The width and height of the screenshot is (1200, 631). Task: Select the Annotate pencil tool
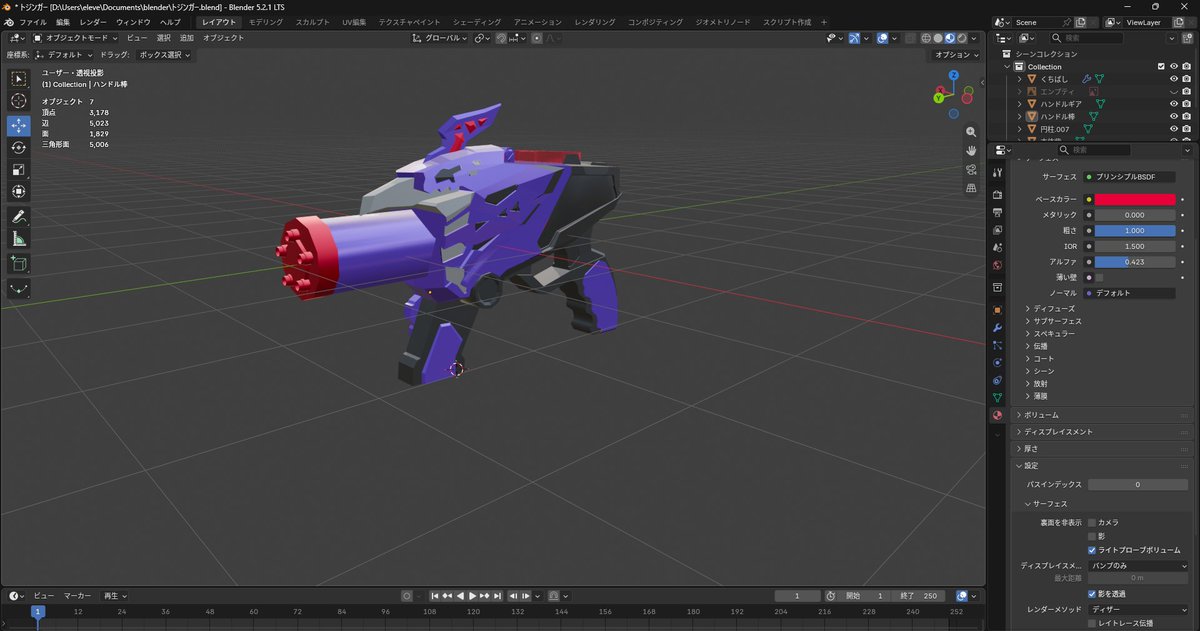[x=19, y=216]
